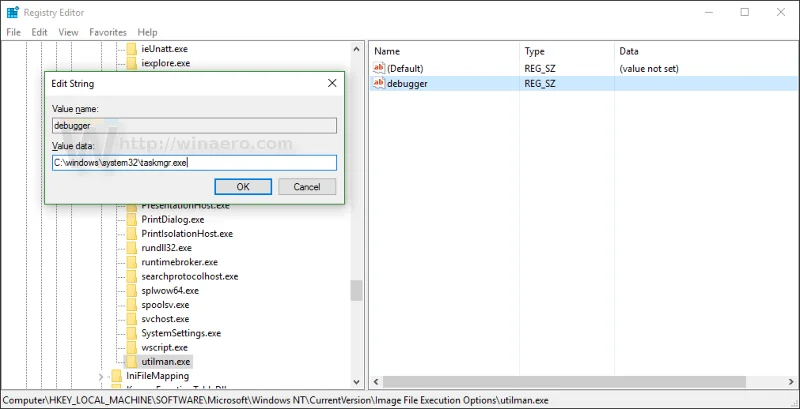This screenshot has height=409, width=800.
Task: Select the (Default) value name
Action: click(405, 68)
